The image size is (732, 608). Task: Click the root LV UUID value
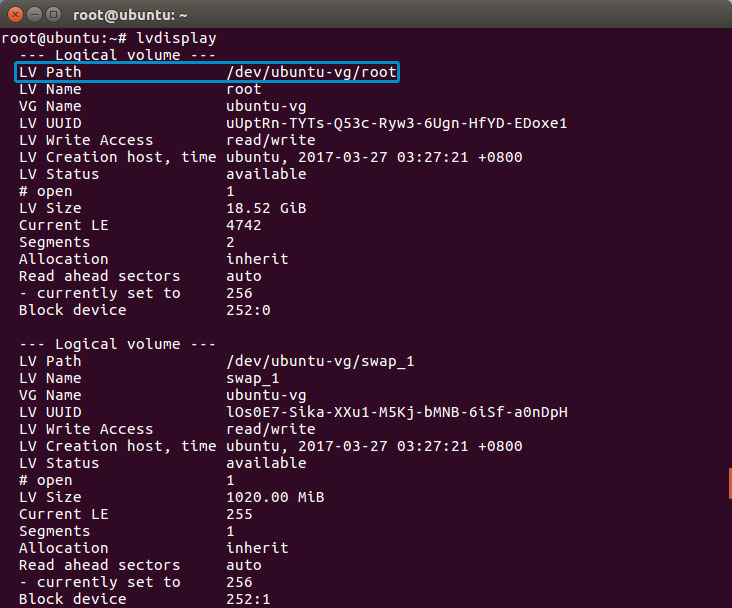click(x=396, y=123)
